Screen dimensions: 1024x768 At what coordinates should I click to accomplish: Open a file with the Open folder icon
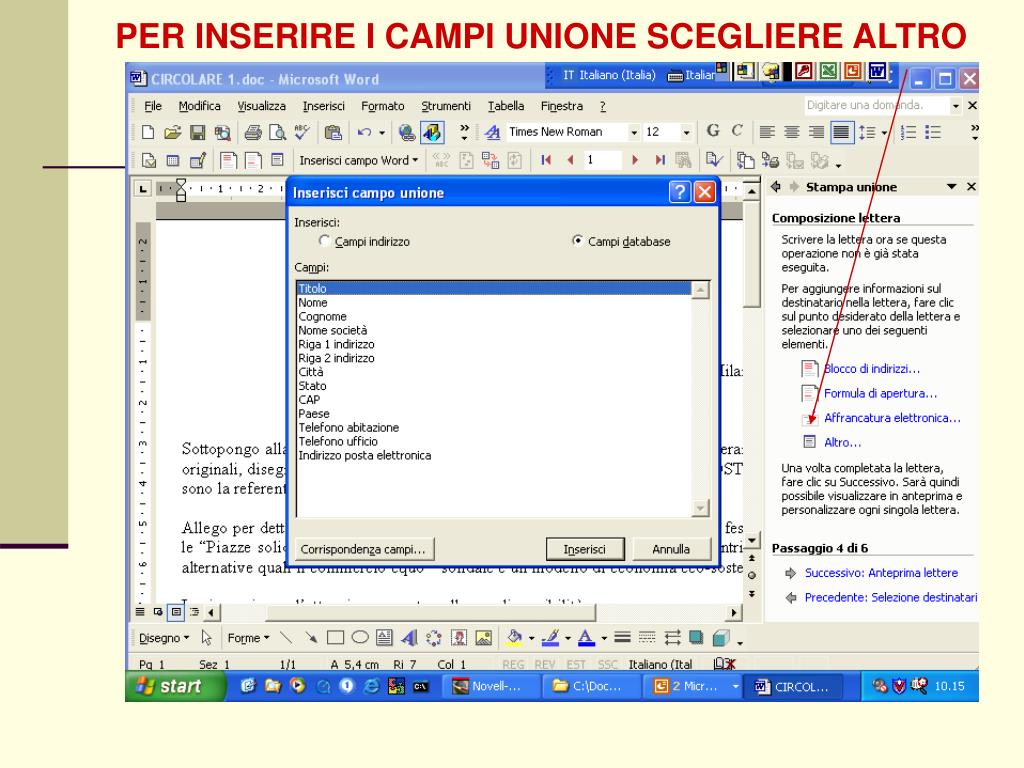pos(172,133)
